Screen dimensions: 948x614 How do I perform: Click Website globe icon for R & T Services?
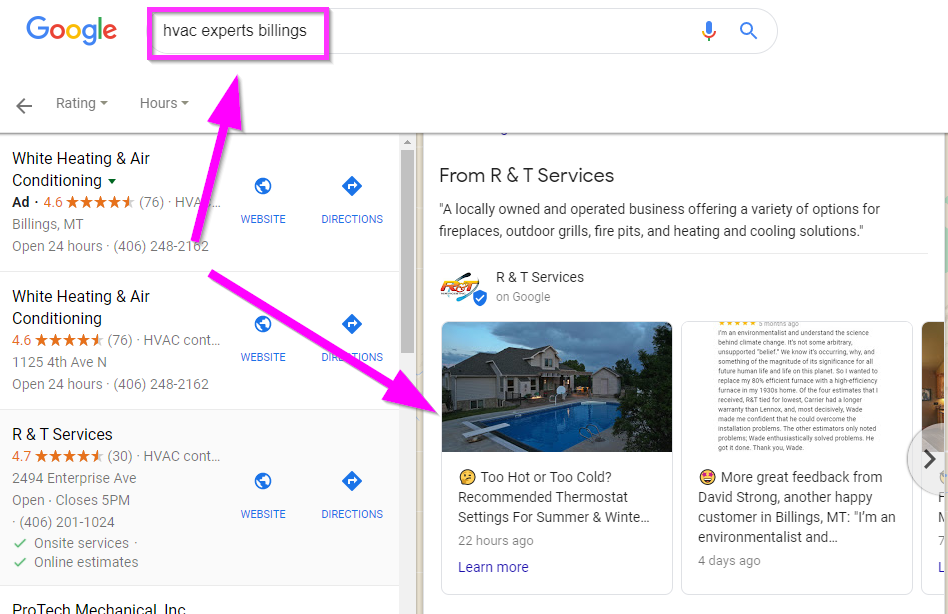click(262, 481)
